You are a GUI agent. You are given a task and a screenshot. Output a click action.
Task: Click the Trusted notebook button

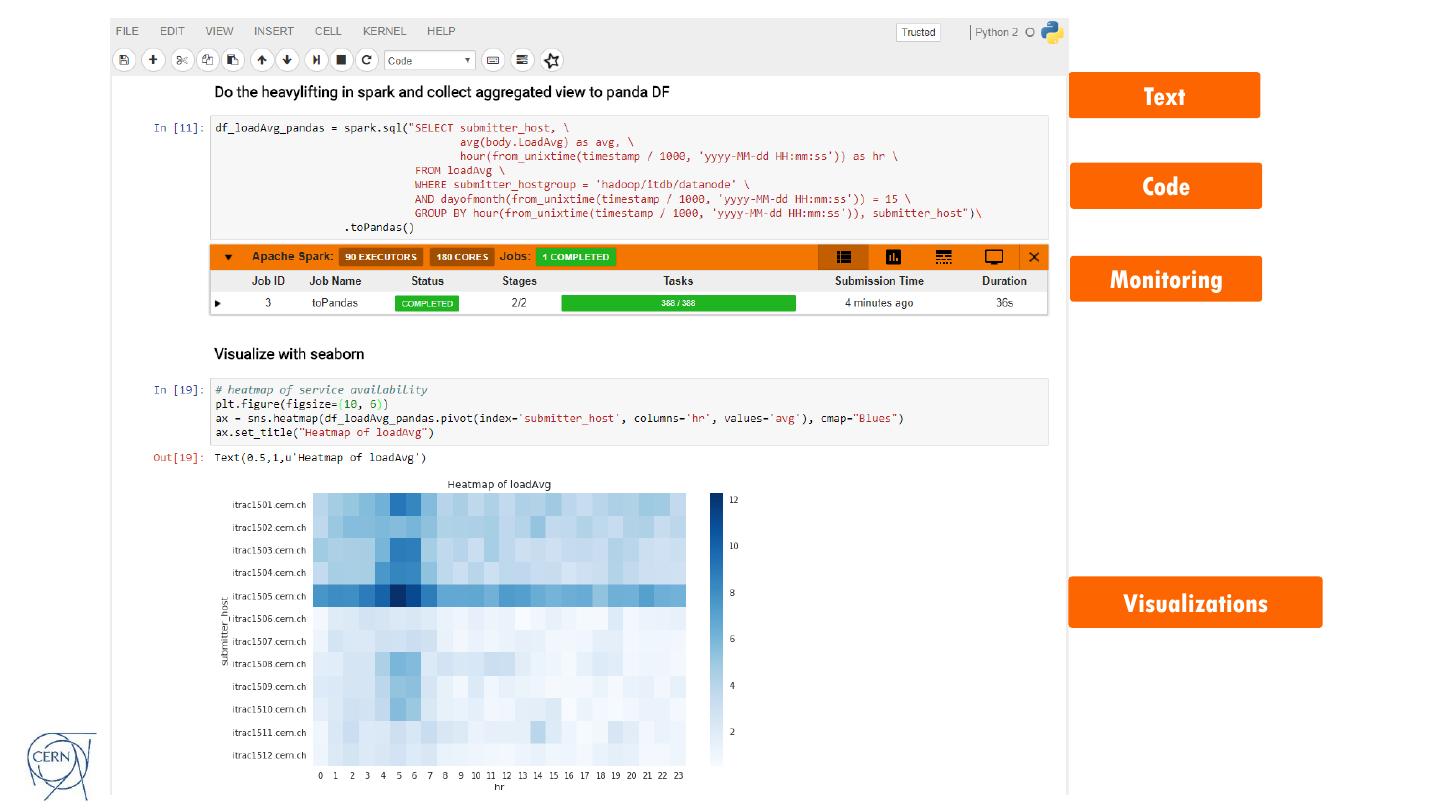[x=918, y=32]
